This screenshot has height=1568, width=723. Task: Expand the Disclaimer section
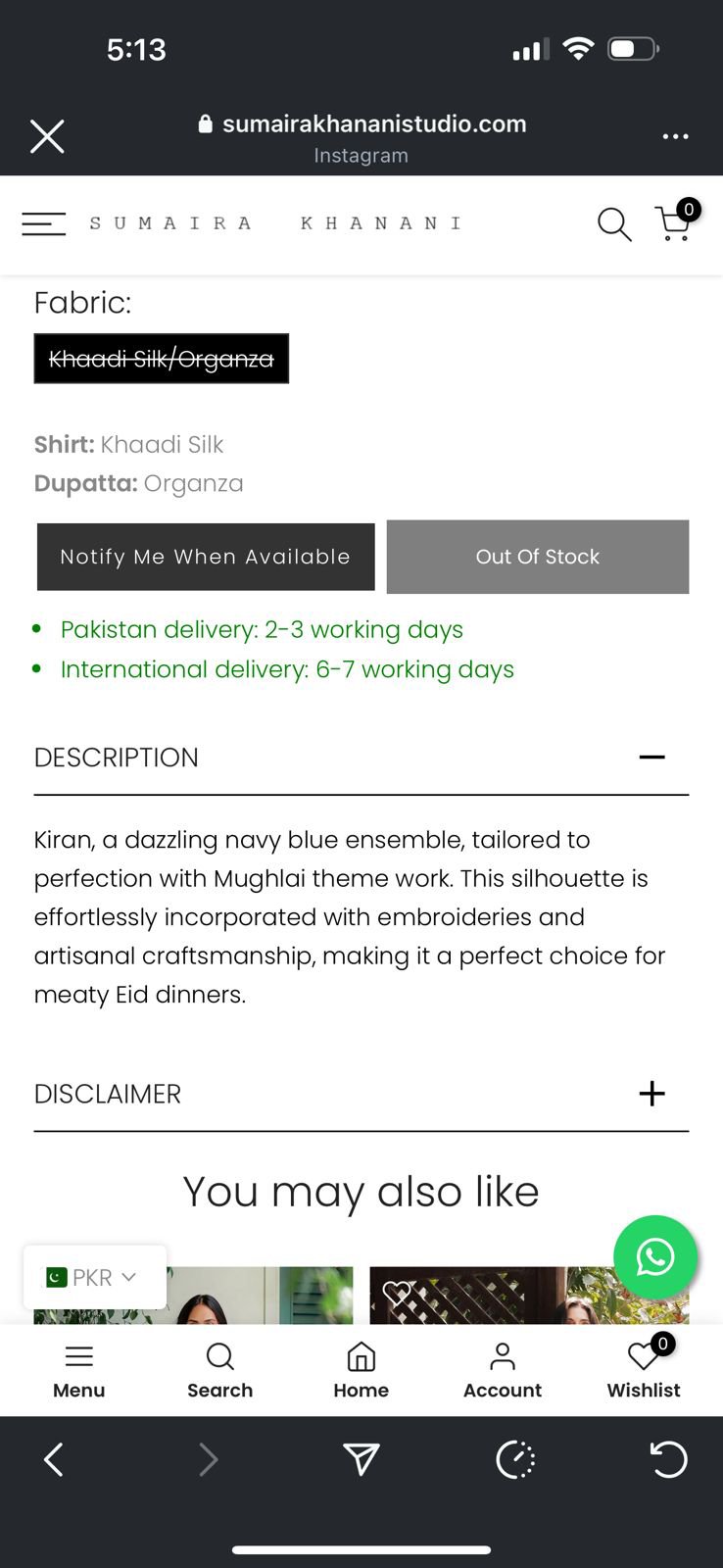[x=651, y=1094]
